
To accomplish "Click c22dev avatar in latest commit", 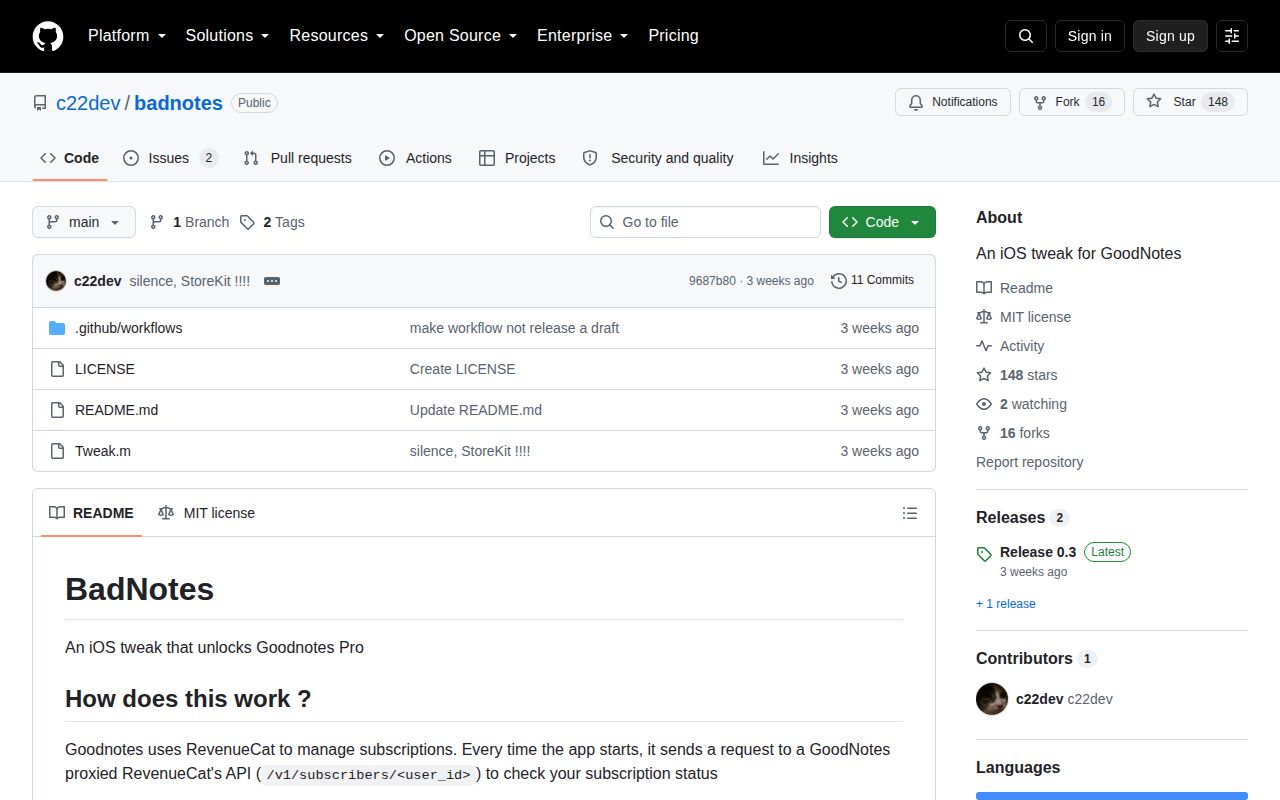I will point(56,281).
